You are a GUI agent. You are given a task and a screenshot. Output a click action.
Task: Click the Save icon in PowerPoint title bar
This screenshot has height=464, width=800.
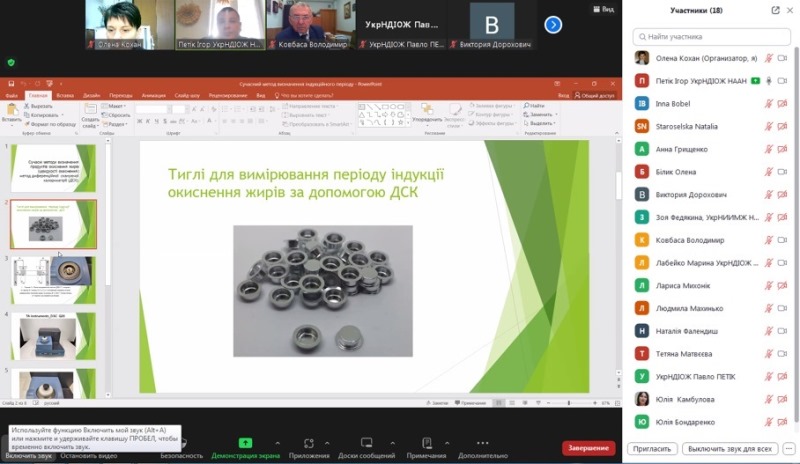(x=11, y=84)
